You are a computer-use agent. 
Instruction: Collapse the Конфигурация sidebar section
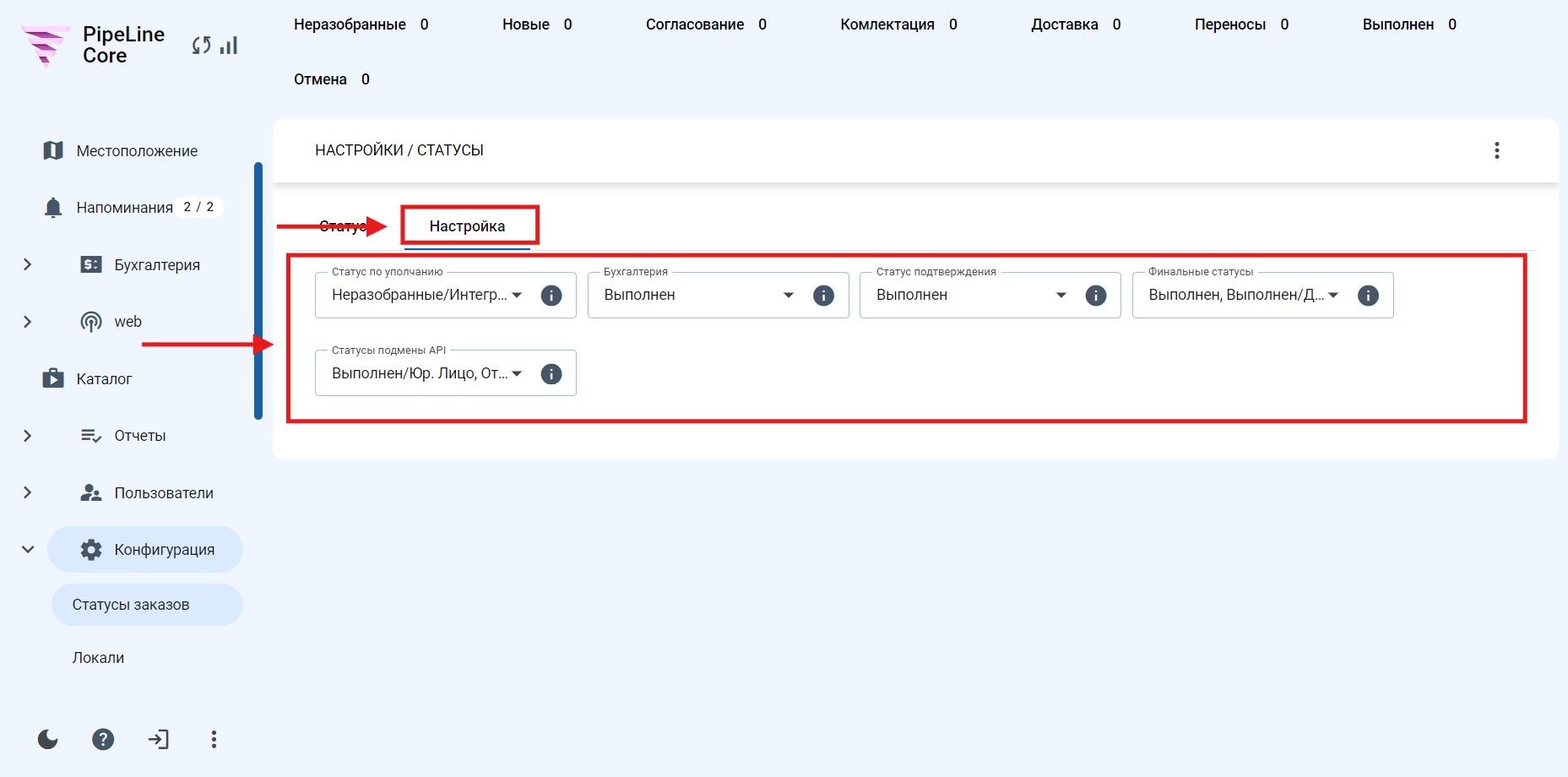[x=27, y=550]
